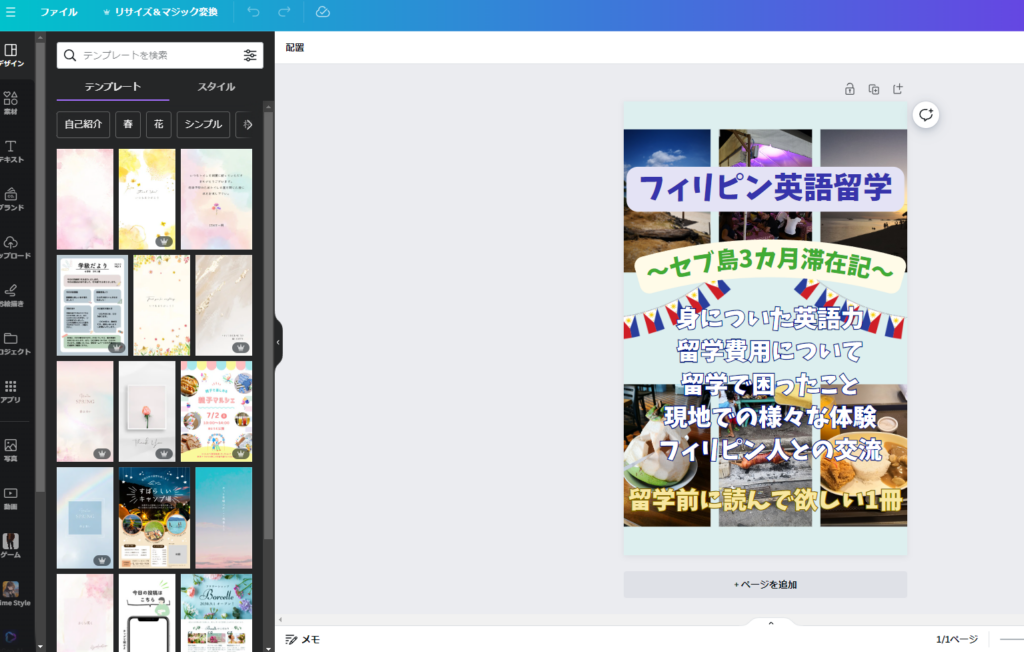This screenshot has width=1024, height=652.
Task: Open the 素材 elements panel
Action: 11,103
